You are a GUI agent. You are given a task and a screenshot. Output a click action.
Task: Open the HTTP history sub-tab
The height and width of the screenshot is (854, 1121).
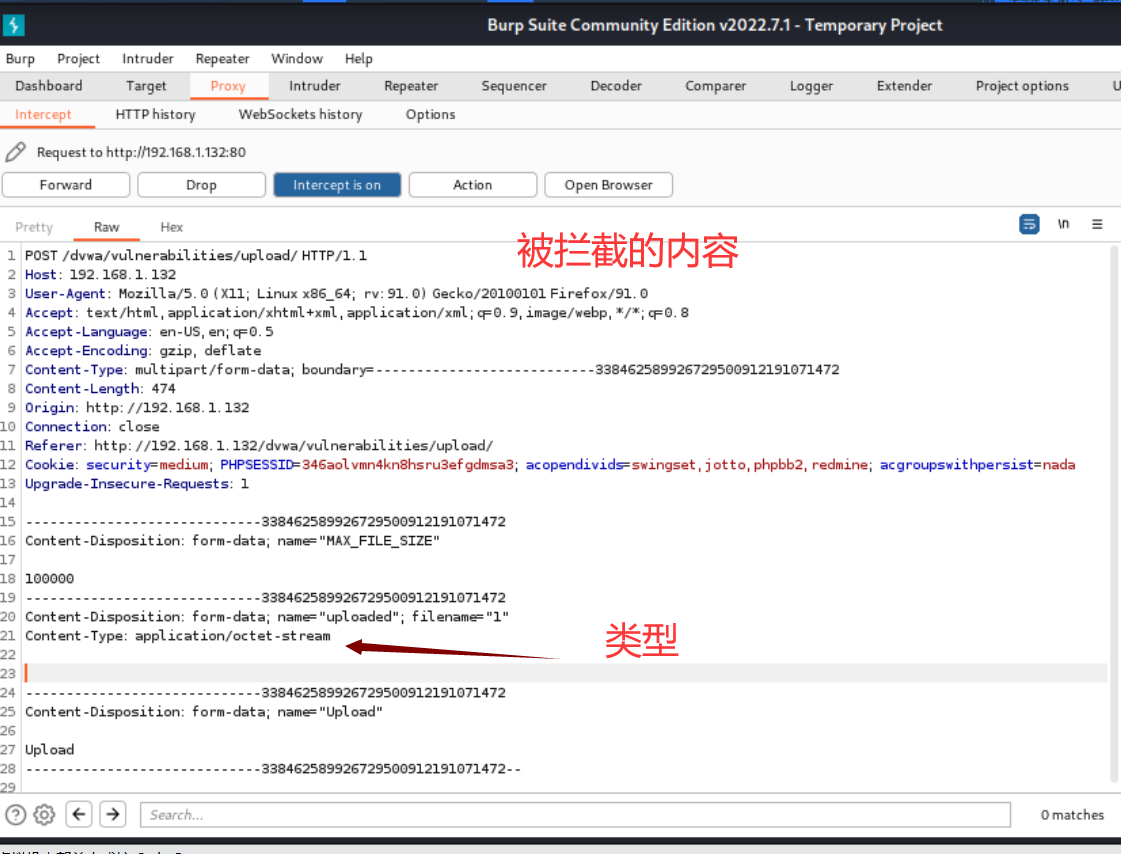click(155, 114)
